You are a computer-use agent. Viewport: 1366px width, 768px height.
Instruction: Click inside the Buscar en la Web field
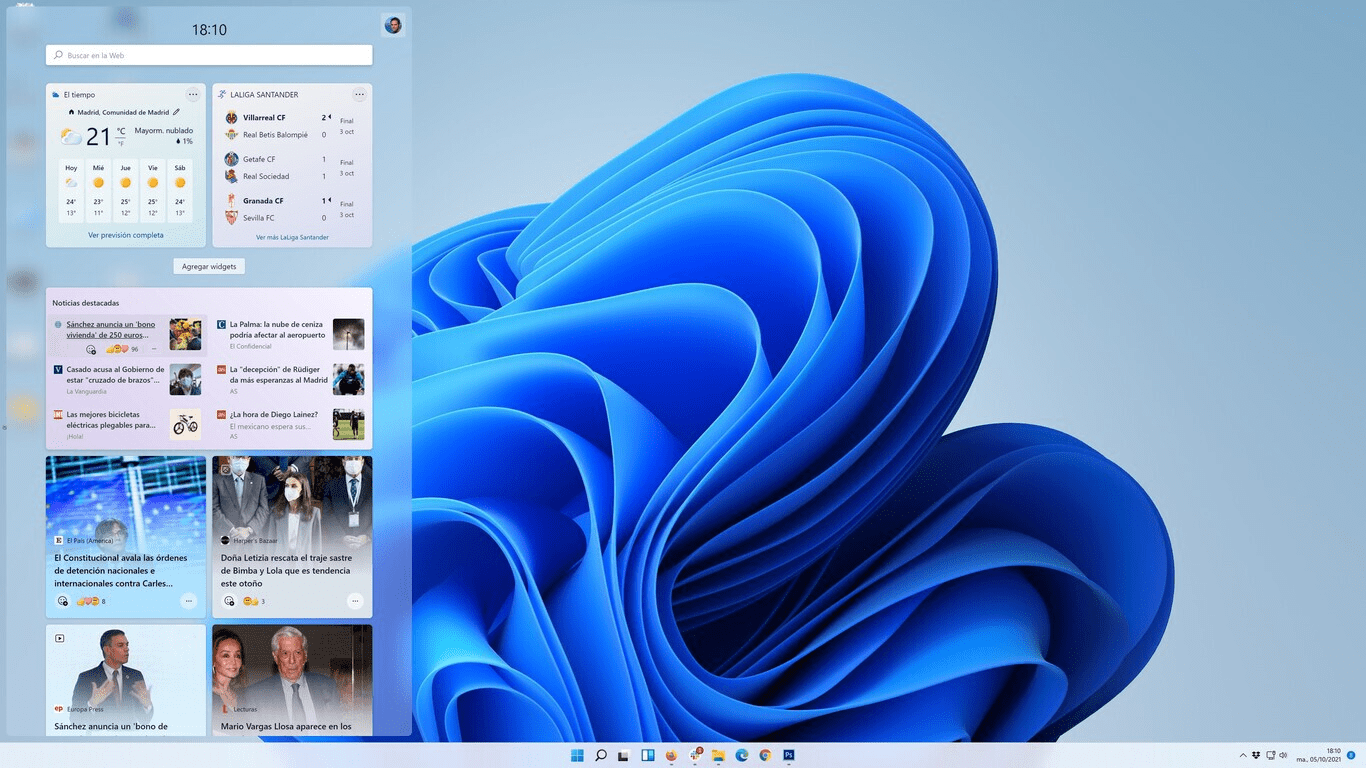pos(208,55)
